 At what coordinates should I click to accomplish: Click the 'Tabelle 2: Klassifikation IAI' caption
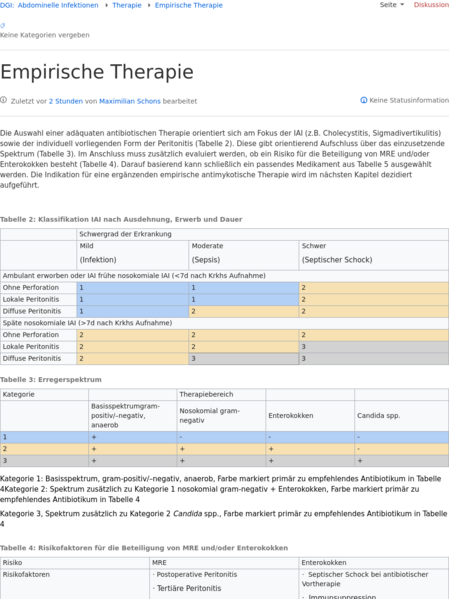coord(121,219)
